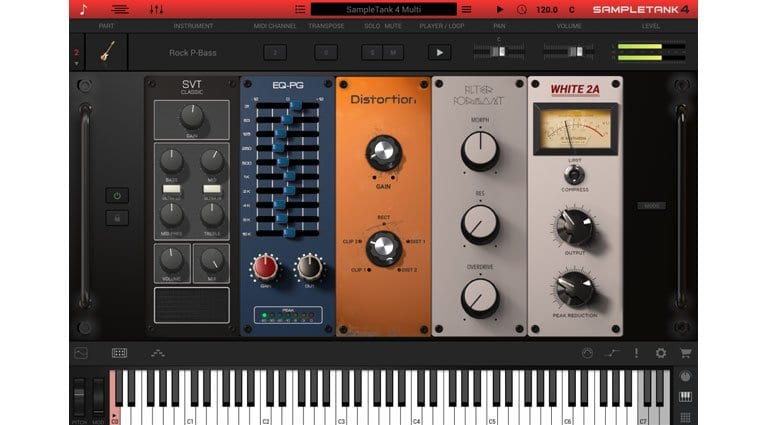The width and height of the screenshot is (770, 425).
Task: Toggle the SVT Ultra Lo switch
Action: [171, 189]
